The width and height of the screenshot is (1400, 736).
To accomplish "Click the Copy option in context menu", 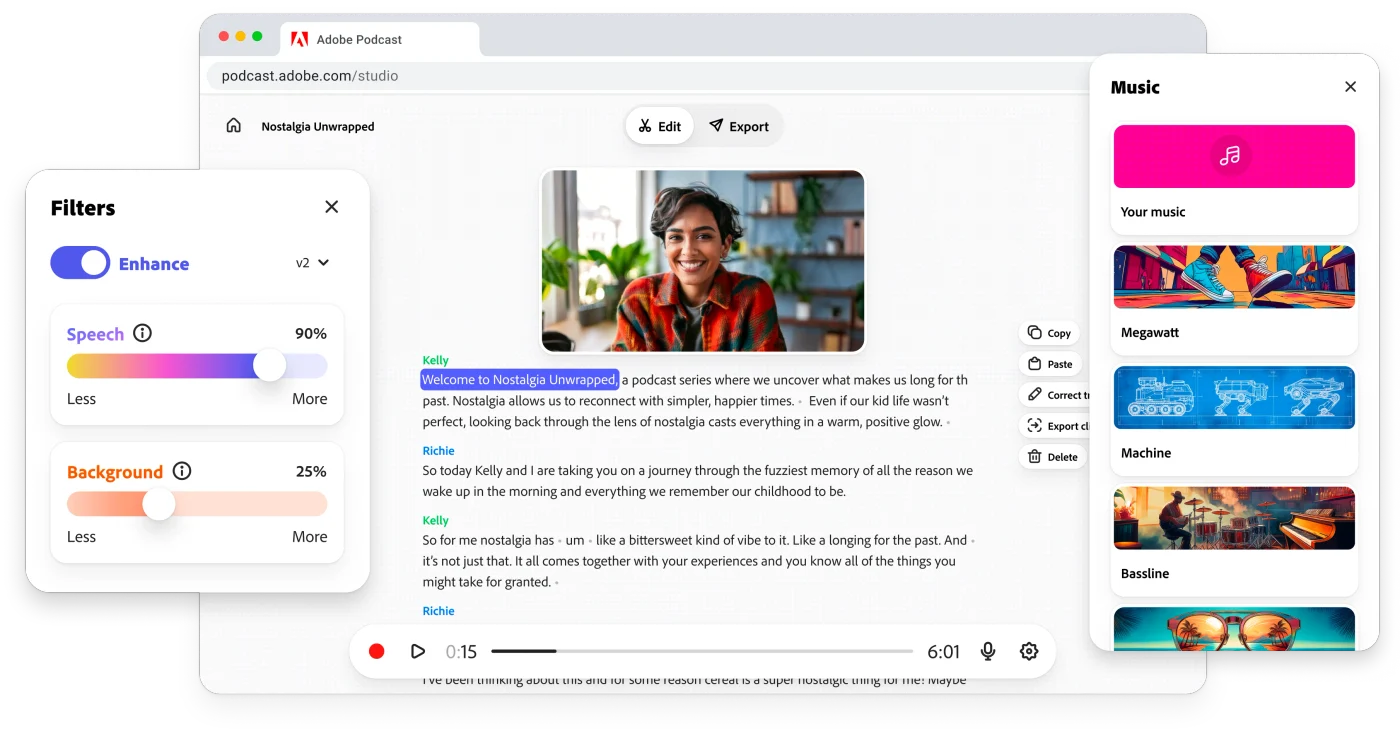I will [x=1049, y=333].
